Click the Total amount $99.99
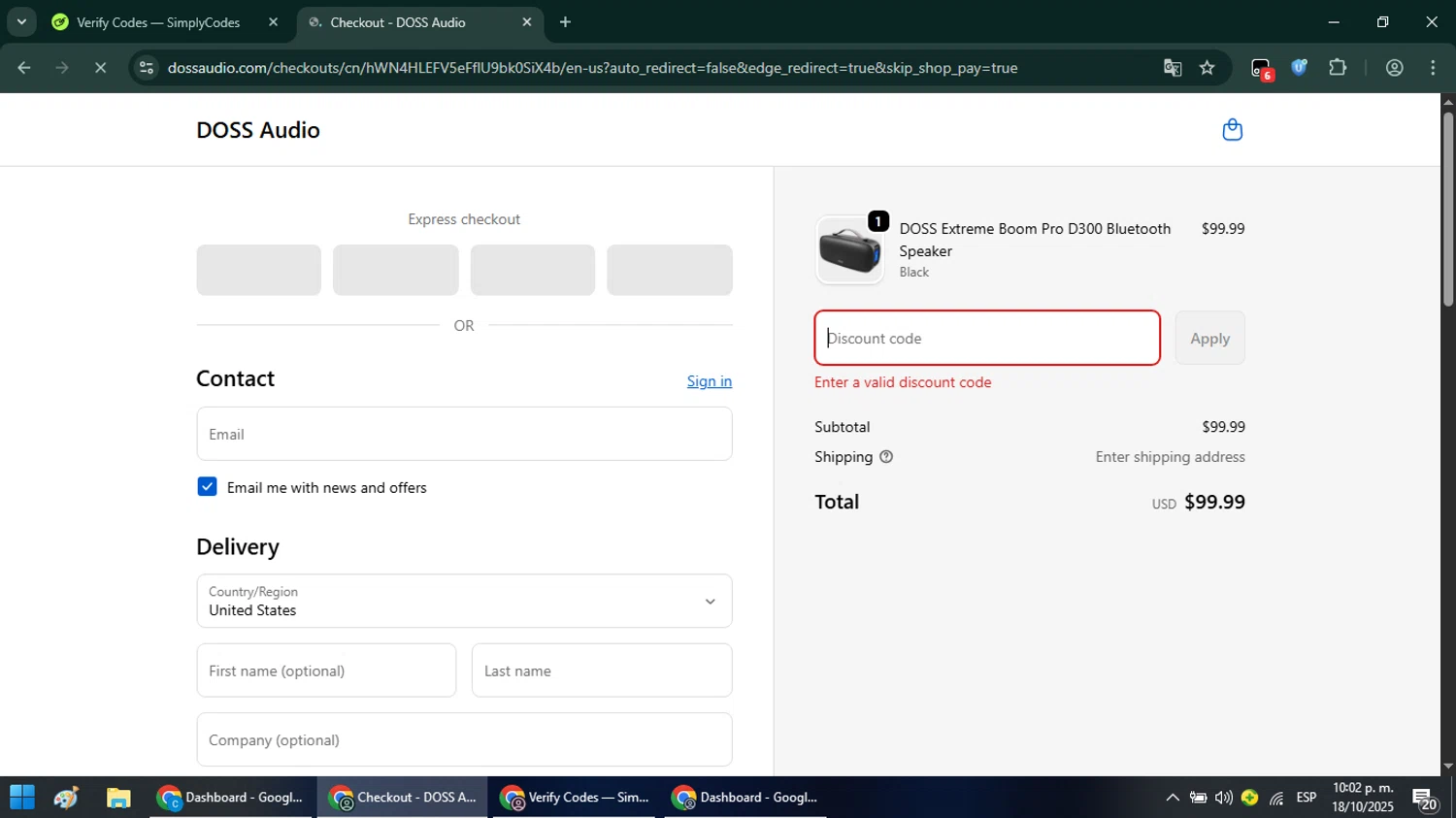This screenshot has height=818, width=1456. click(x=1214, y=502)
